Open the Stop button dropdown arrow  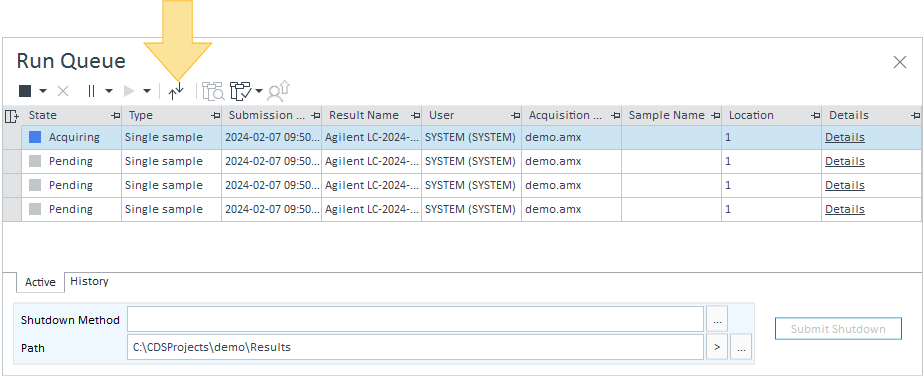click(x=43, y=91)
